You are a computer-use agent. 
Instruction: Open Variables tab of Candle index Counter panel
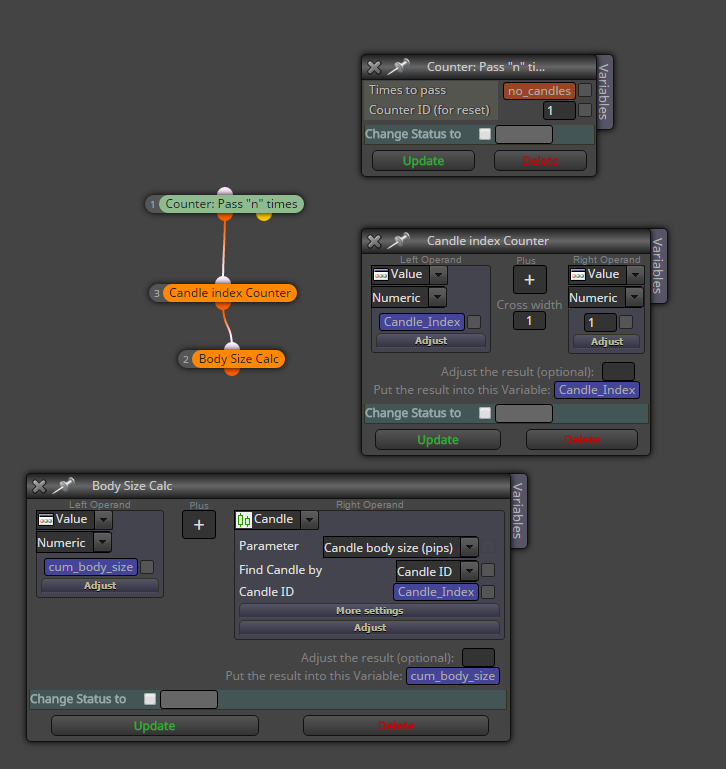[x=658, y=265]
